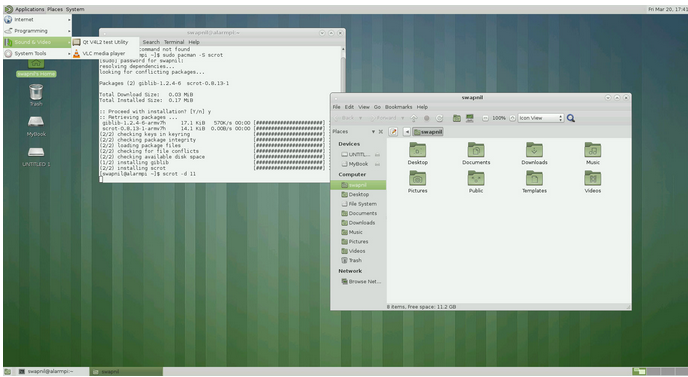Image resolution: width=688 pixels, height=377 pixels.
Task: Open the View menu in file manager
Action: pos(364,107)
